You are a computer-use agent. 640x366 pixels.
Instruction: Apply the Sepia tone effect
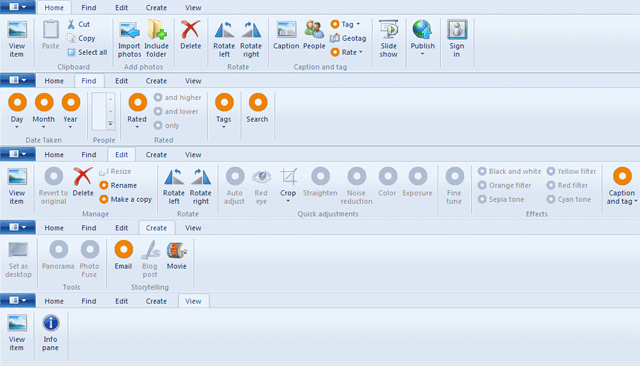(x=501, y=199)
